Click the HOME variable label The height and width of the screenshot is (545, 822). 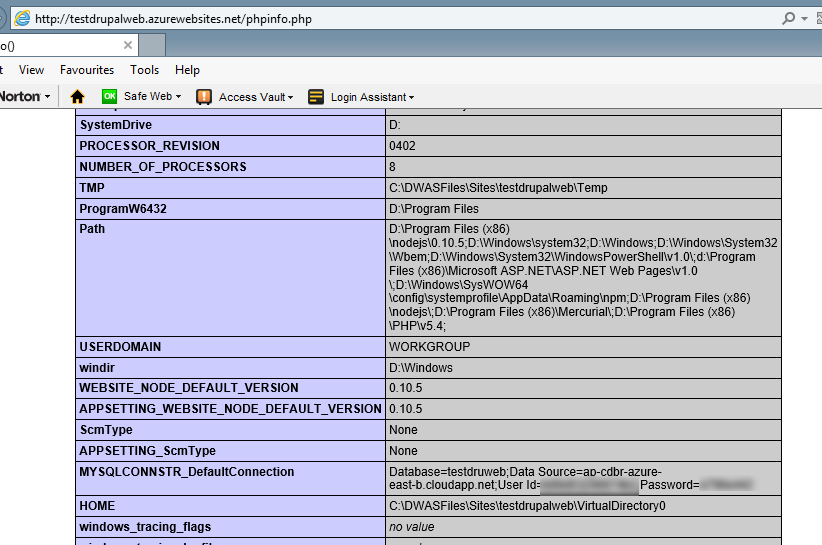97,506
